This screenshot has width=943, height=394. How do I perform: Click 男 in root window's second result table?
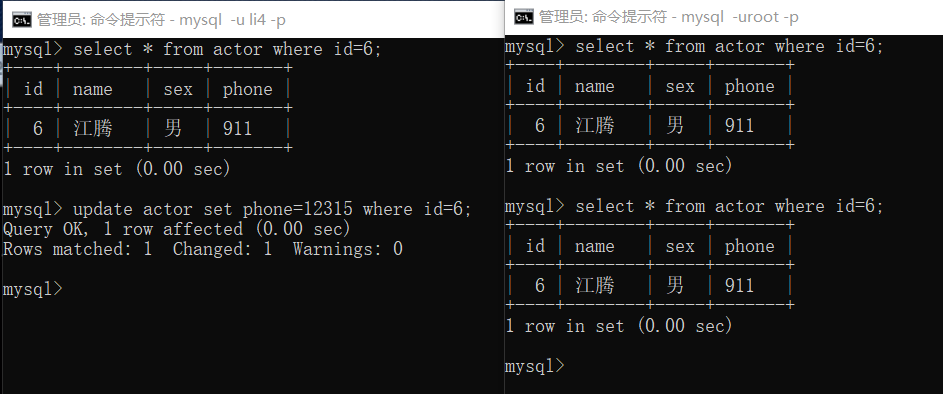675,286
